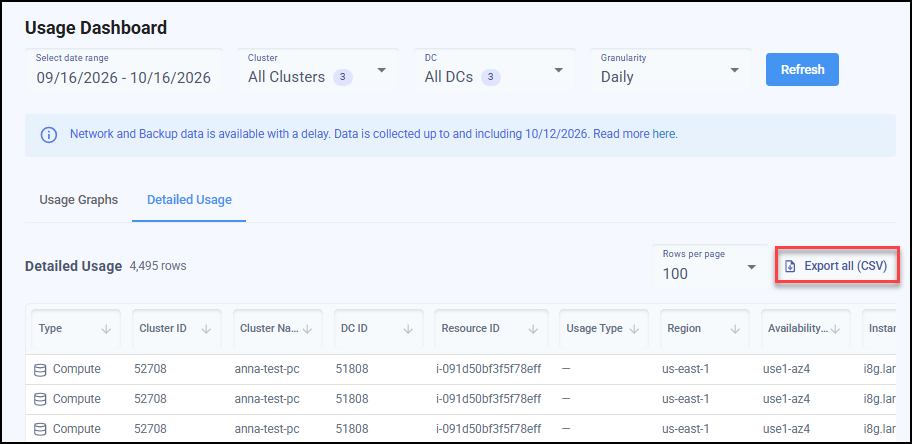Click the Usage Type column header
The width and height of the screenshot is (912, 444).
pyautogui.click(x=604, y=329)
